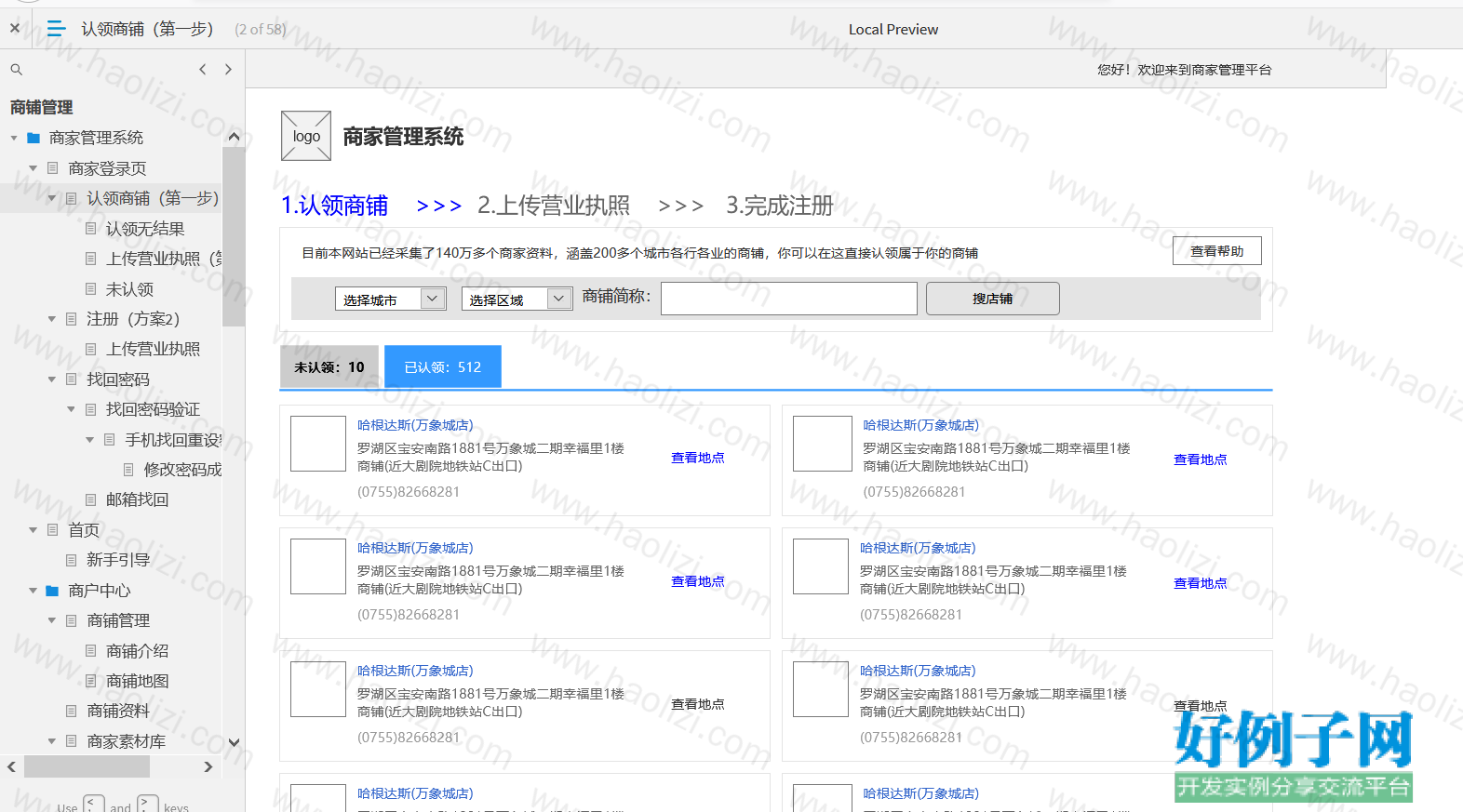1463x812 pixels.
Task: Click sidebar scroll-up arrow
Action: point(234,137)
